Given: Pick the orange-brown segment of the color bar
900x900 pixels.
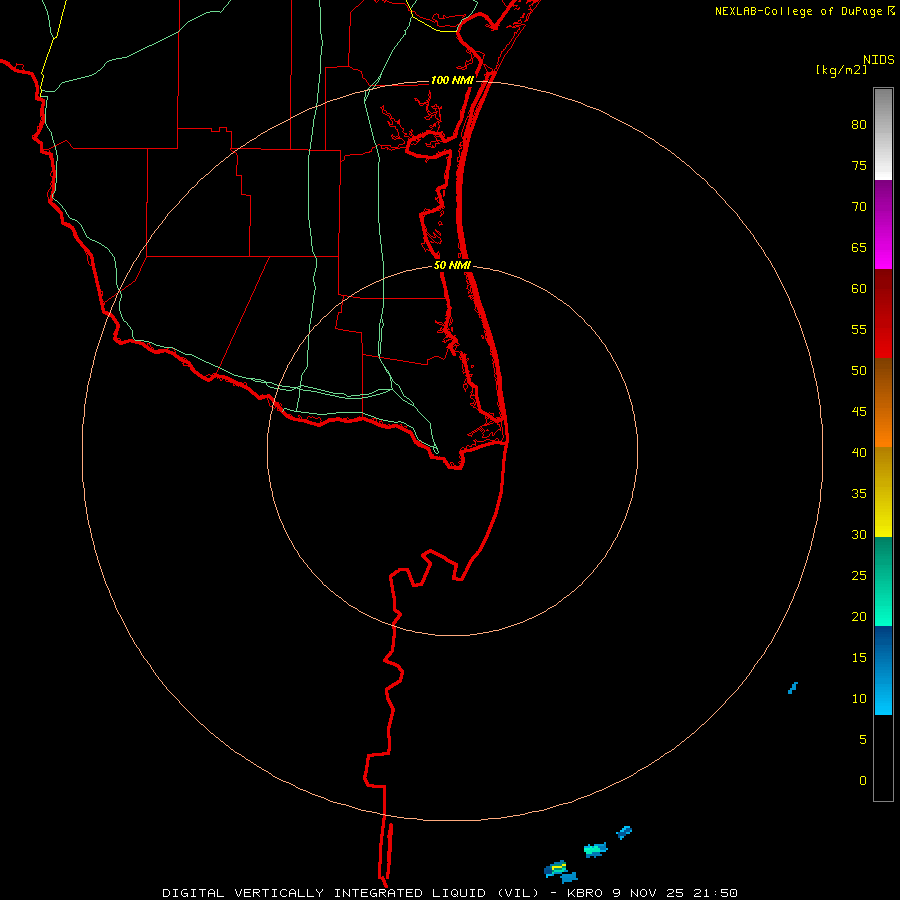Looking at the screenshot, I should [x=883, y=402].
